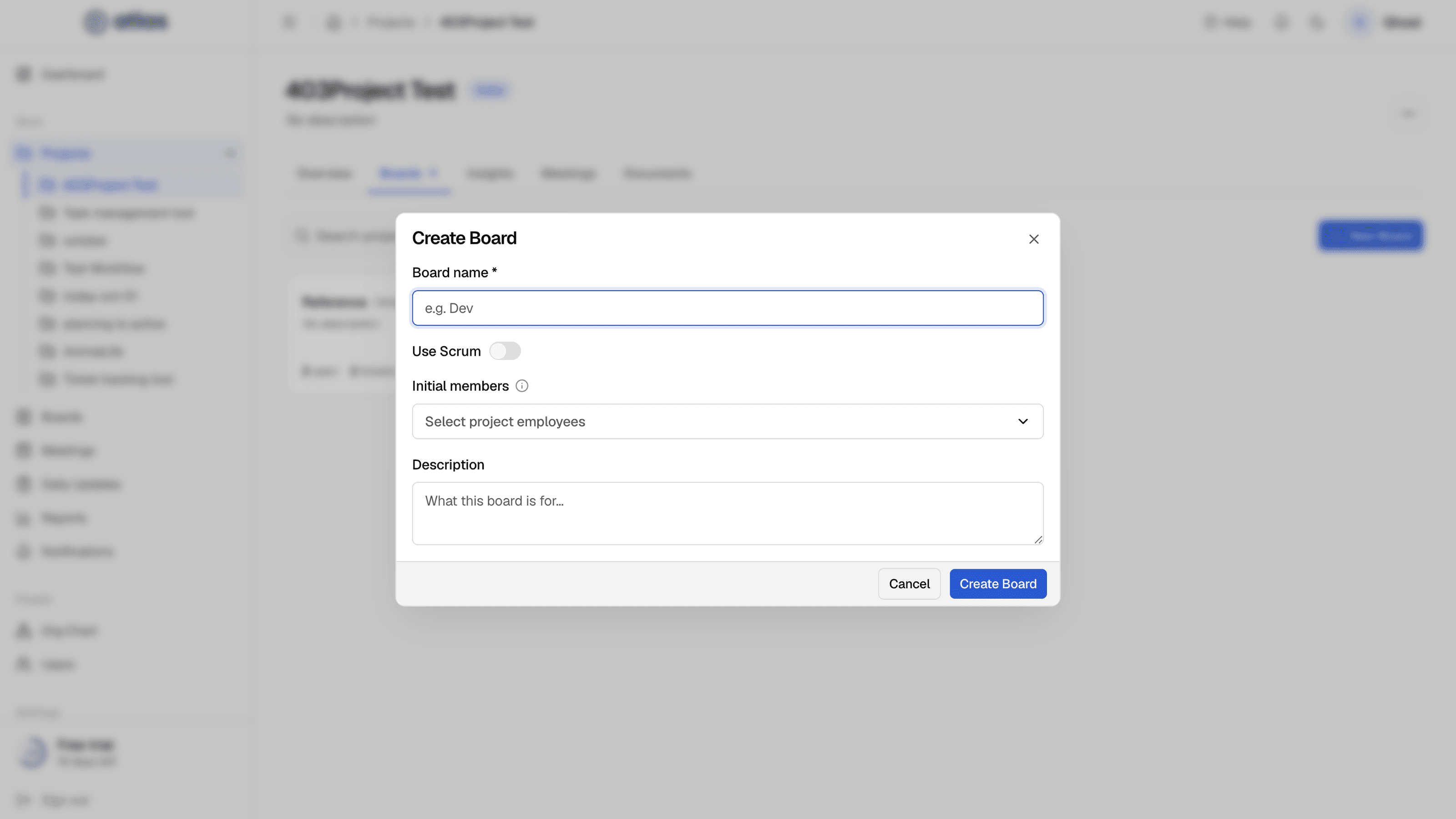The width and height of the screenshot is (1456, 819).
Task: Open the Select project employees dropdown
Action: pos(728,421)
